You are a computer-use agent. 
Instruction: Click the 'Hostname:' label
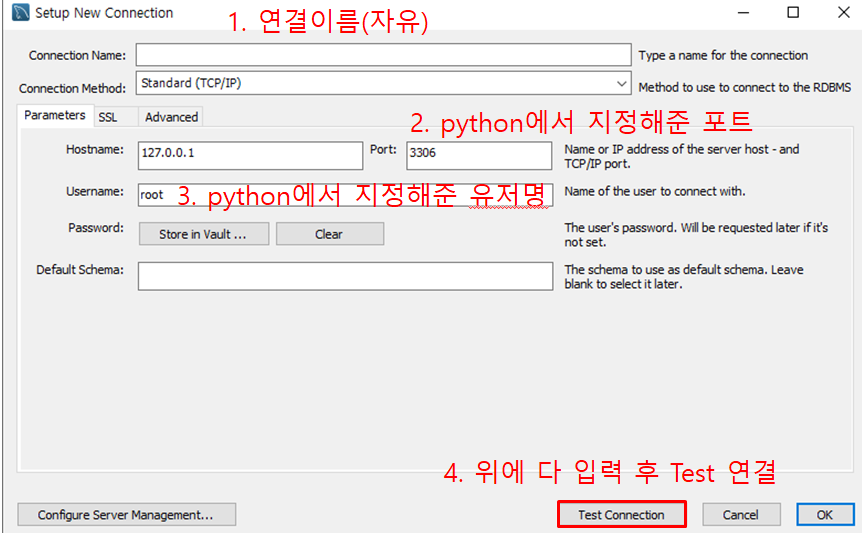[95, 149]
